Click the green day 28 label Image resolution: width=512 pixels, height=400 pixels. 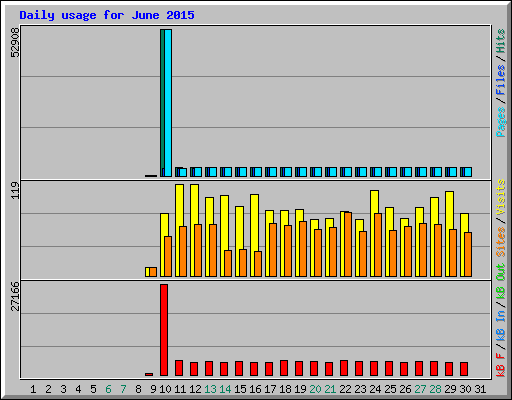coord(435,389)
